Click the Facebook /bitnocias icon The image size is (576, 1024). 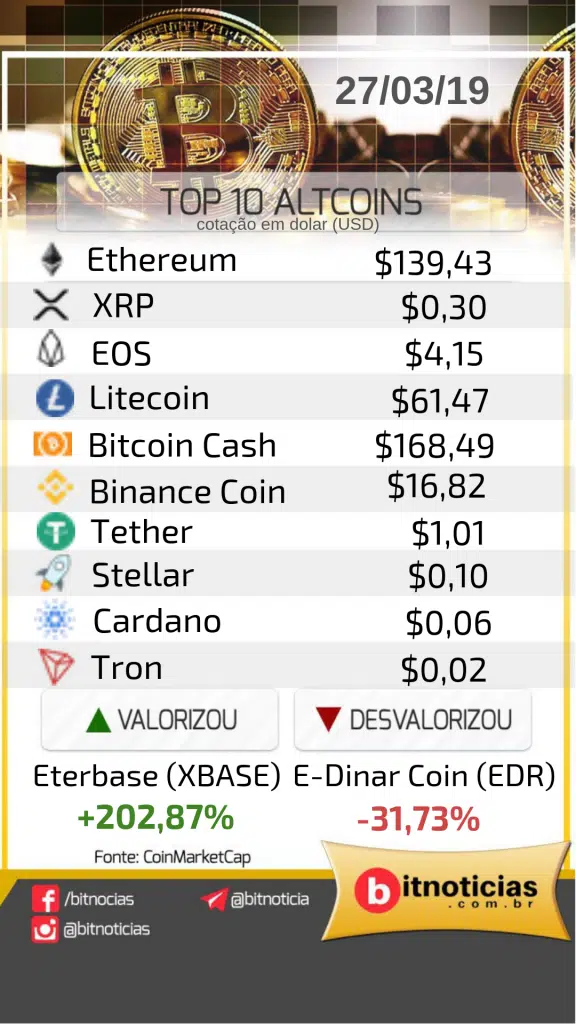click(x=45, y=899)
